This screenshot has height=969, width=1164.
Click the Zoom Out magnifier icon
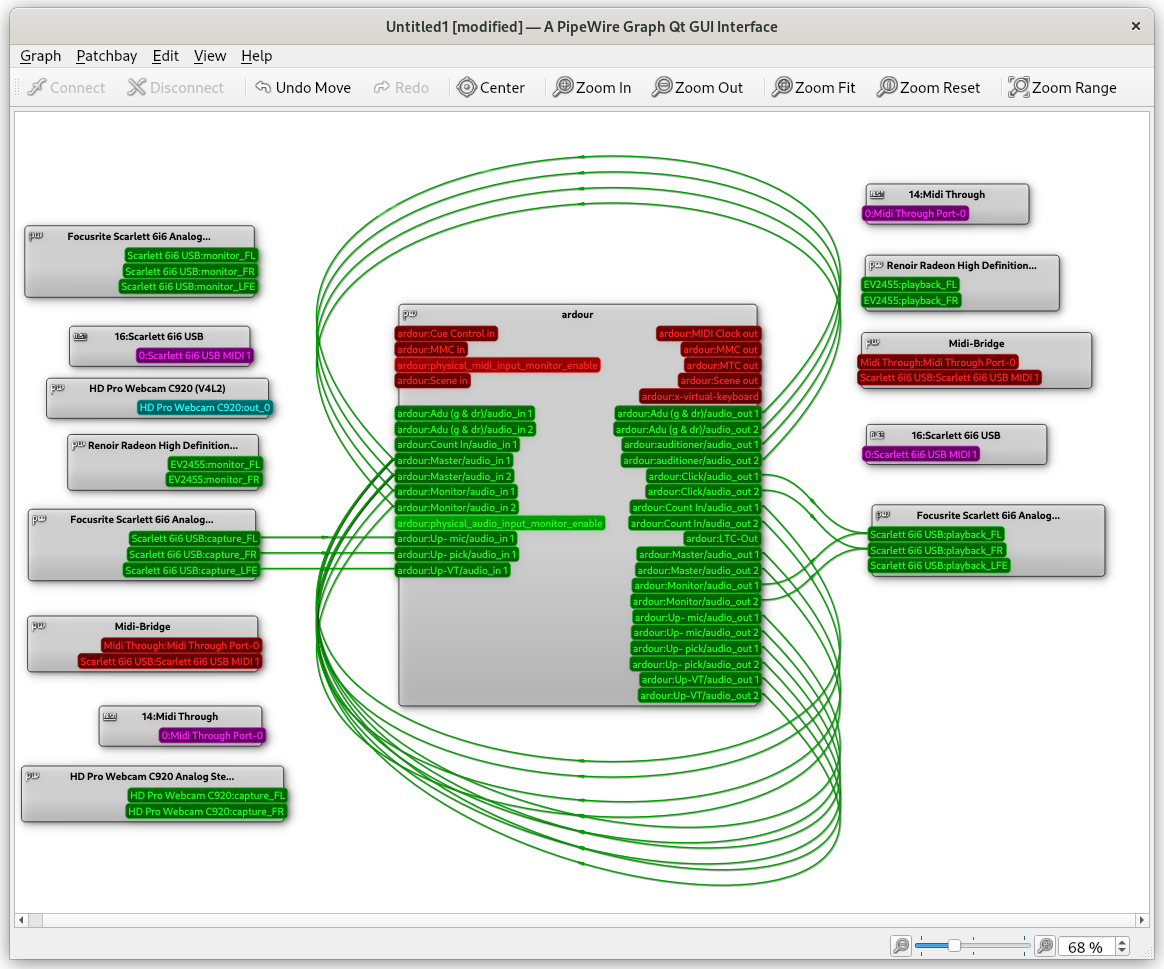click(x=661, y=88)
